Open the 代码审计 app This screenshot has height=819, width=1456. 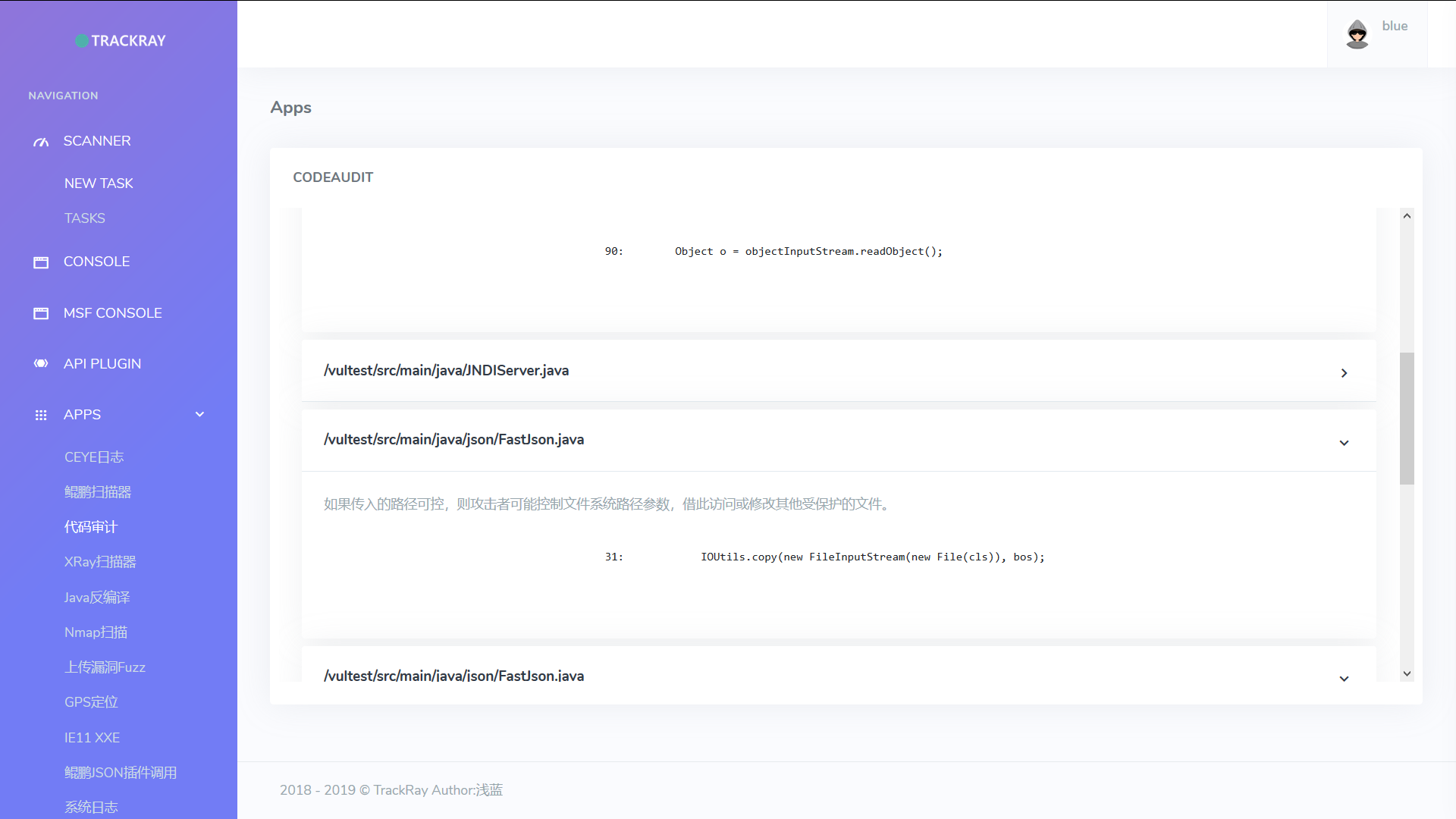(91, 527)
